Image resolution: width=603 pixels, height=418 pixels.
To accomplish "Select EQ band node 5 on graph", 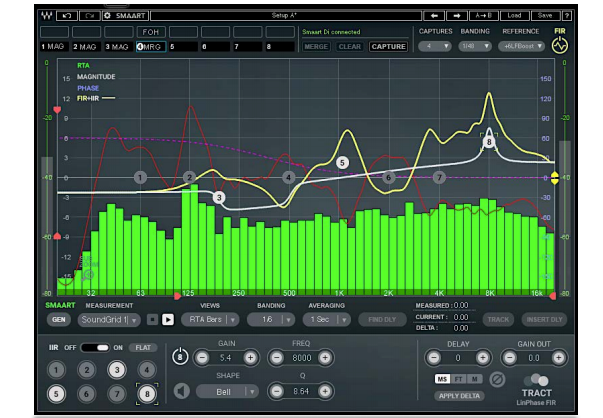I will pos(342,163).
